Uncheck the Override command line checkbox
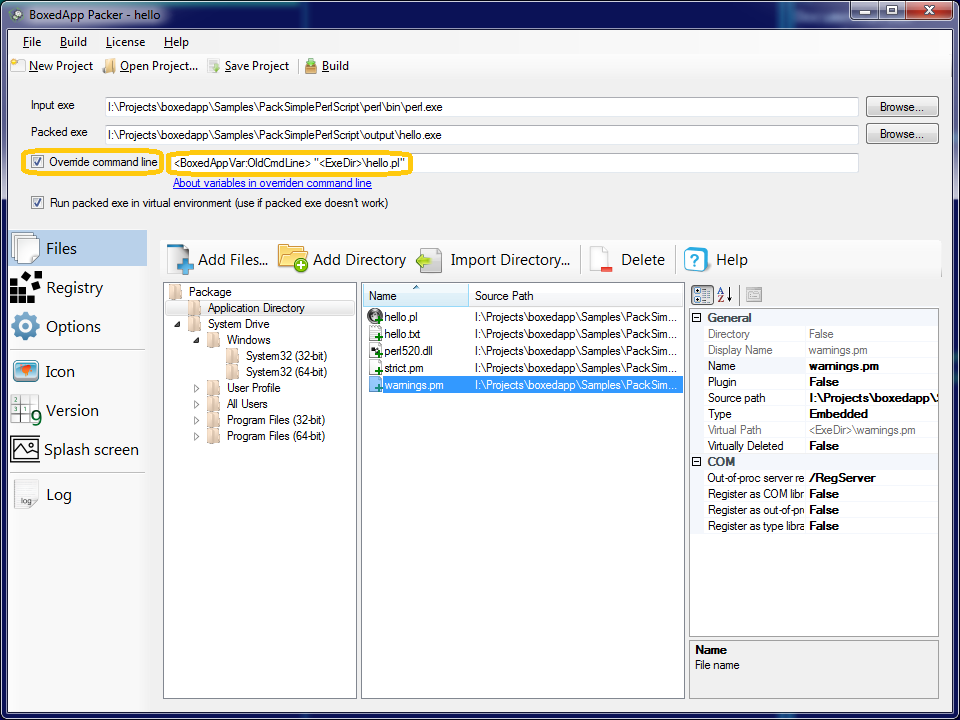This screenshot has height=720, width=960. tap(37, 161)
